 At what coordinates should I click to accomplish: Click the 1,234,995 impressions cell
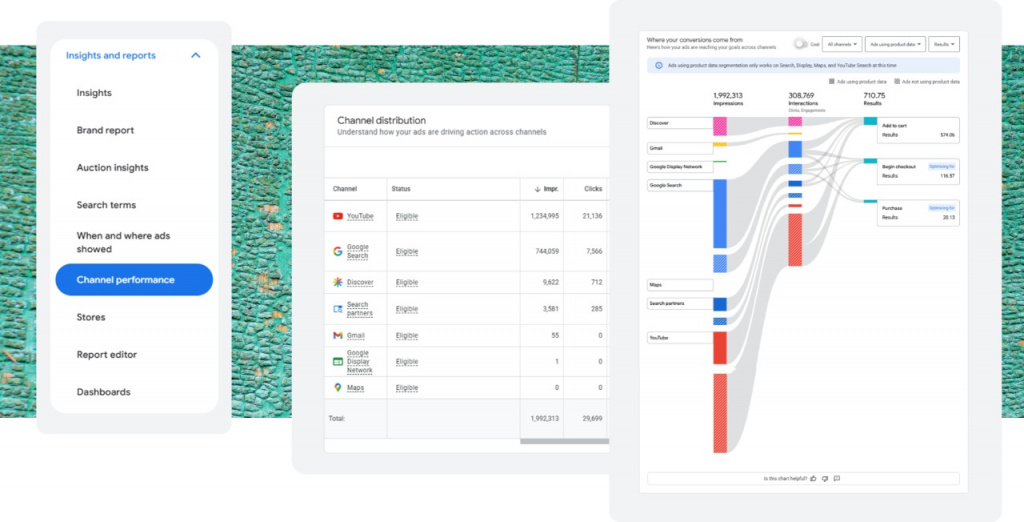point(544,216)
